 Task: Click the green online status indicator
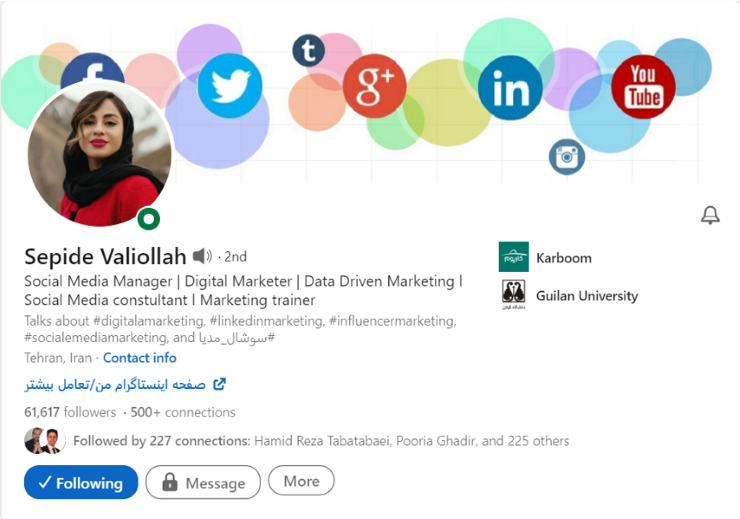click(149, 219)
